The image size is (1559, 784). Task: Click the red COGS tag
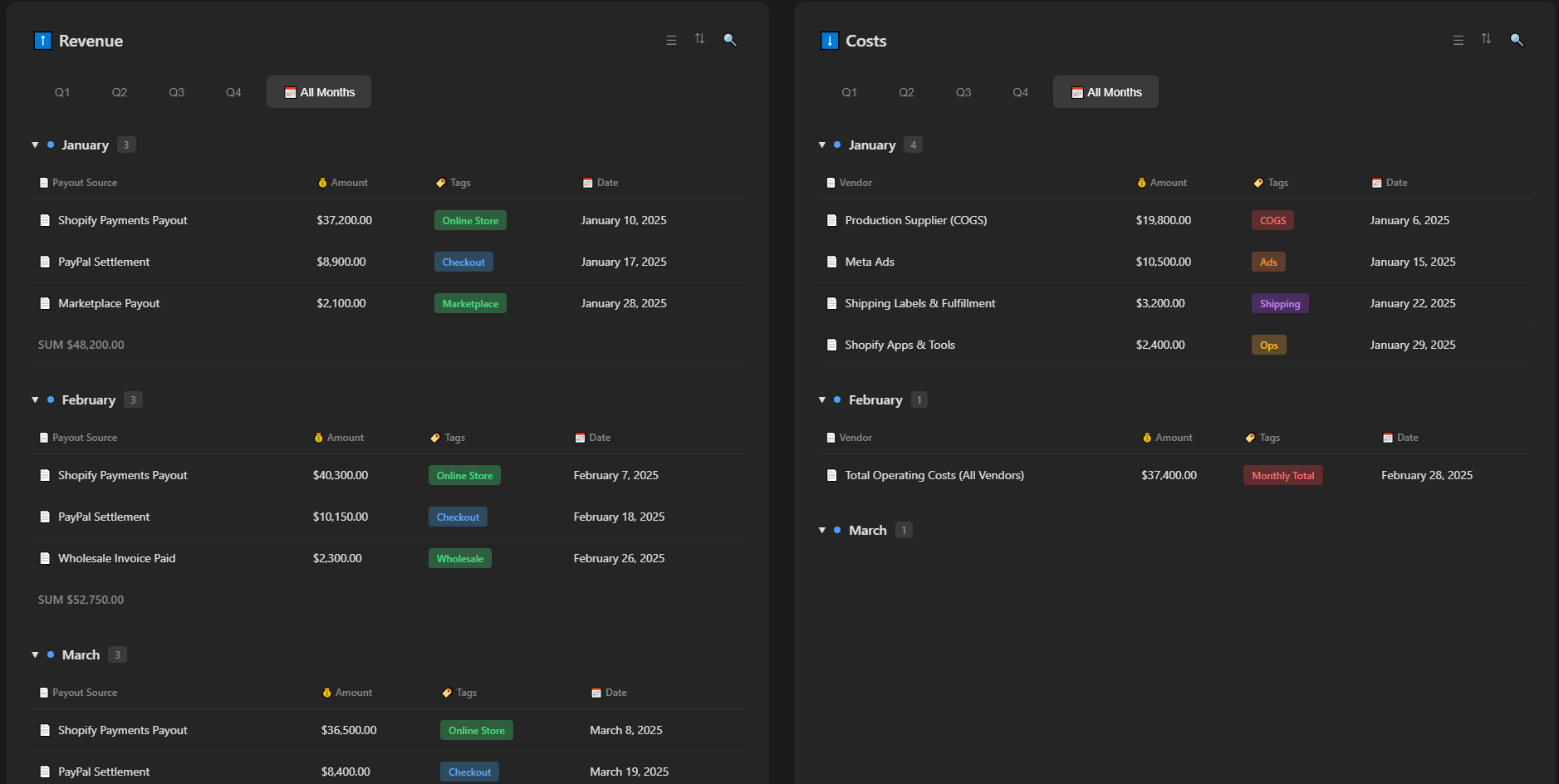click(1272, 220)
